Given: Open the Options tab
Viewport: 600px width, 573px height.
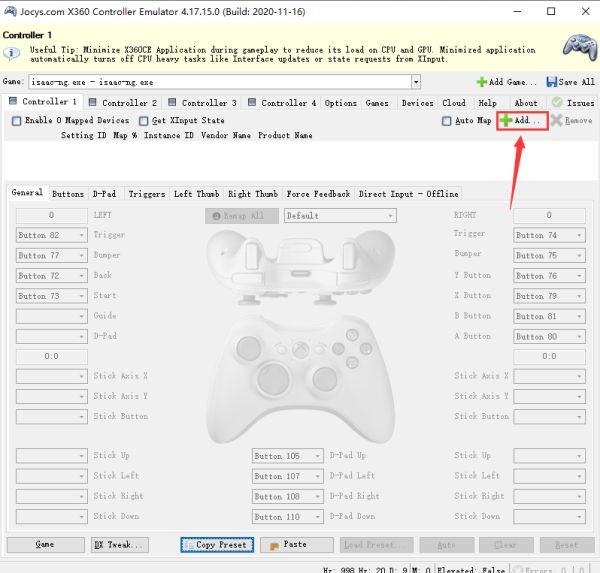Looking at the screenshot, I should [x=340, y=102].
